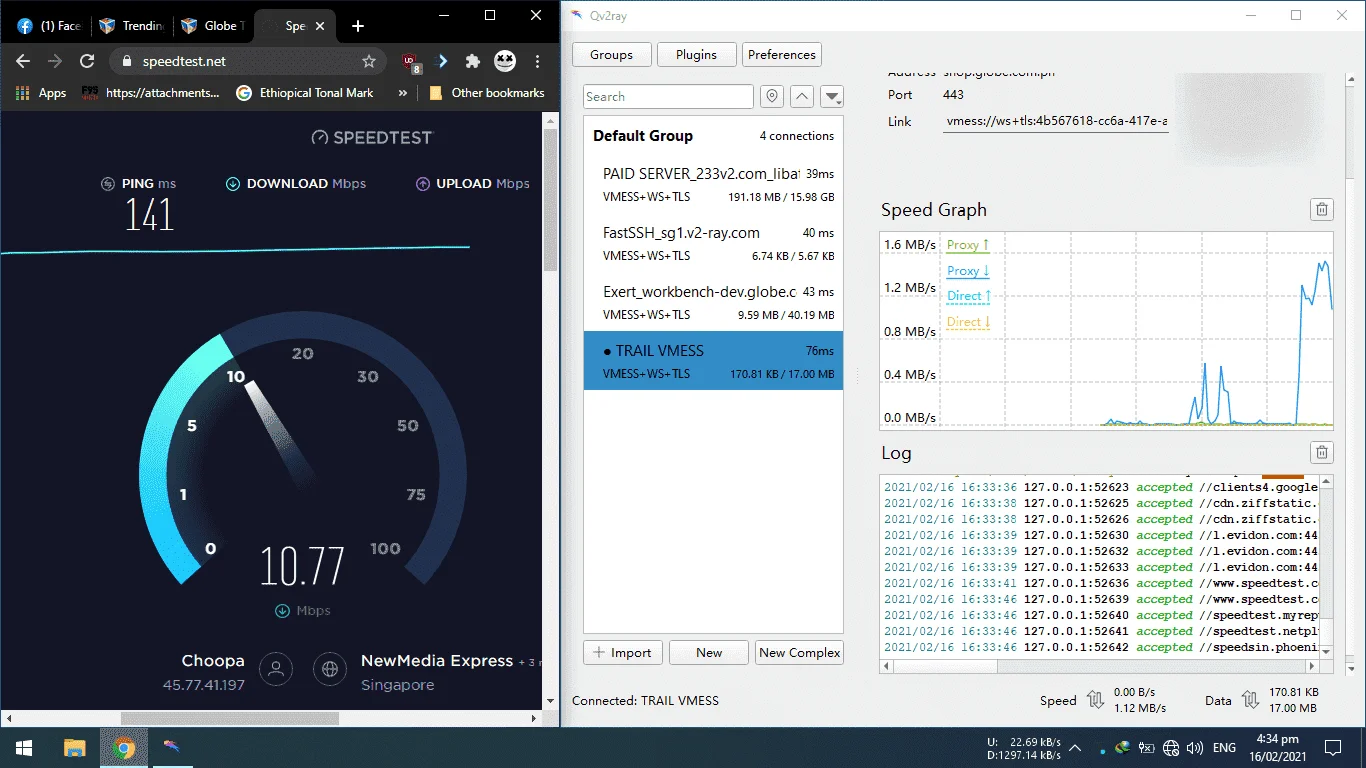This screenshot has width=1366, height=768.
Task: Go back in the Chrome browser
Action: (24, 61)
